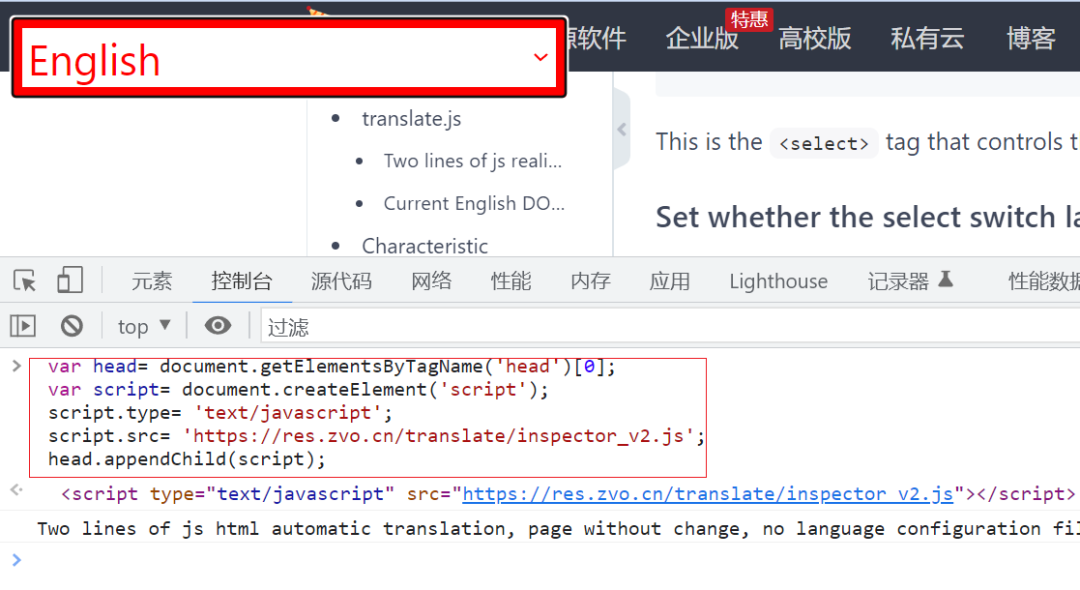Click the flask icon beside 记录器
The height and width of the screenshot is (590, 1080).
(x=946, y=280)
